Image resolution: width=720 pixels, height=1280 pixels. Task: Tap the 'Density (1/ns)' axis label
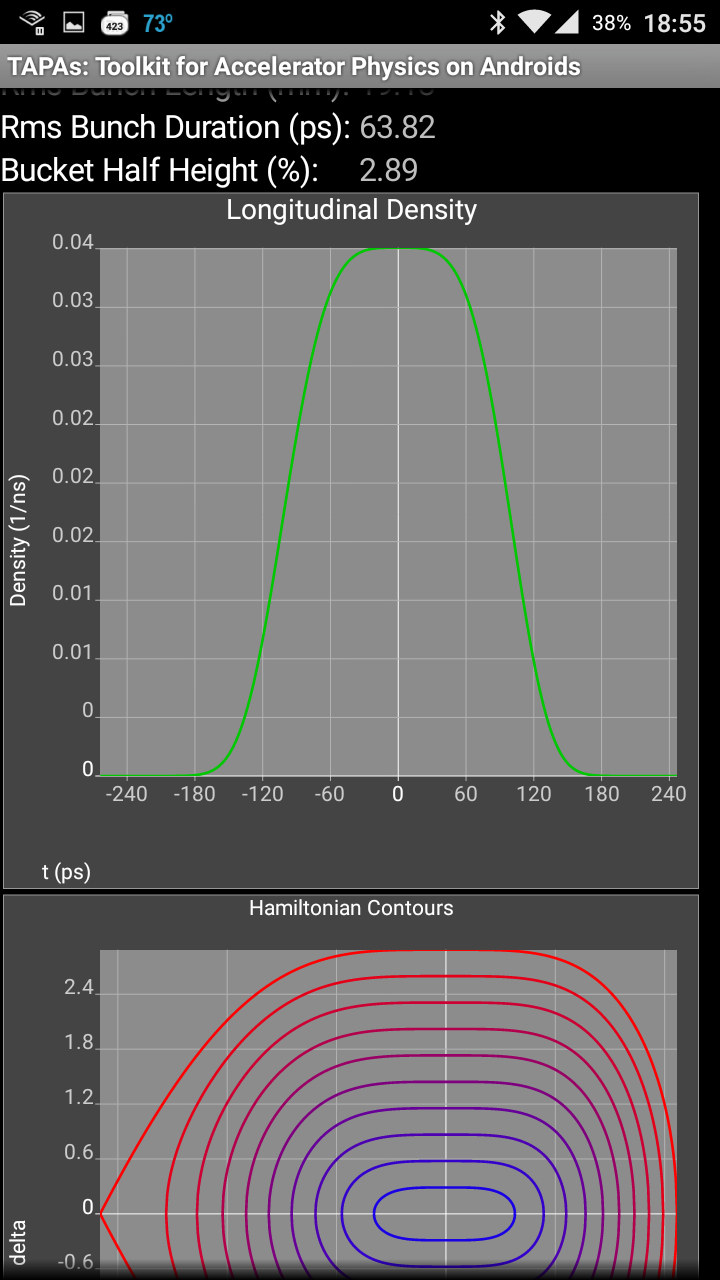[x=18, y=540]
